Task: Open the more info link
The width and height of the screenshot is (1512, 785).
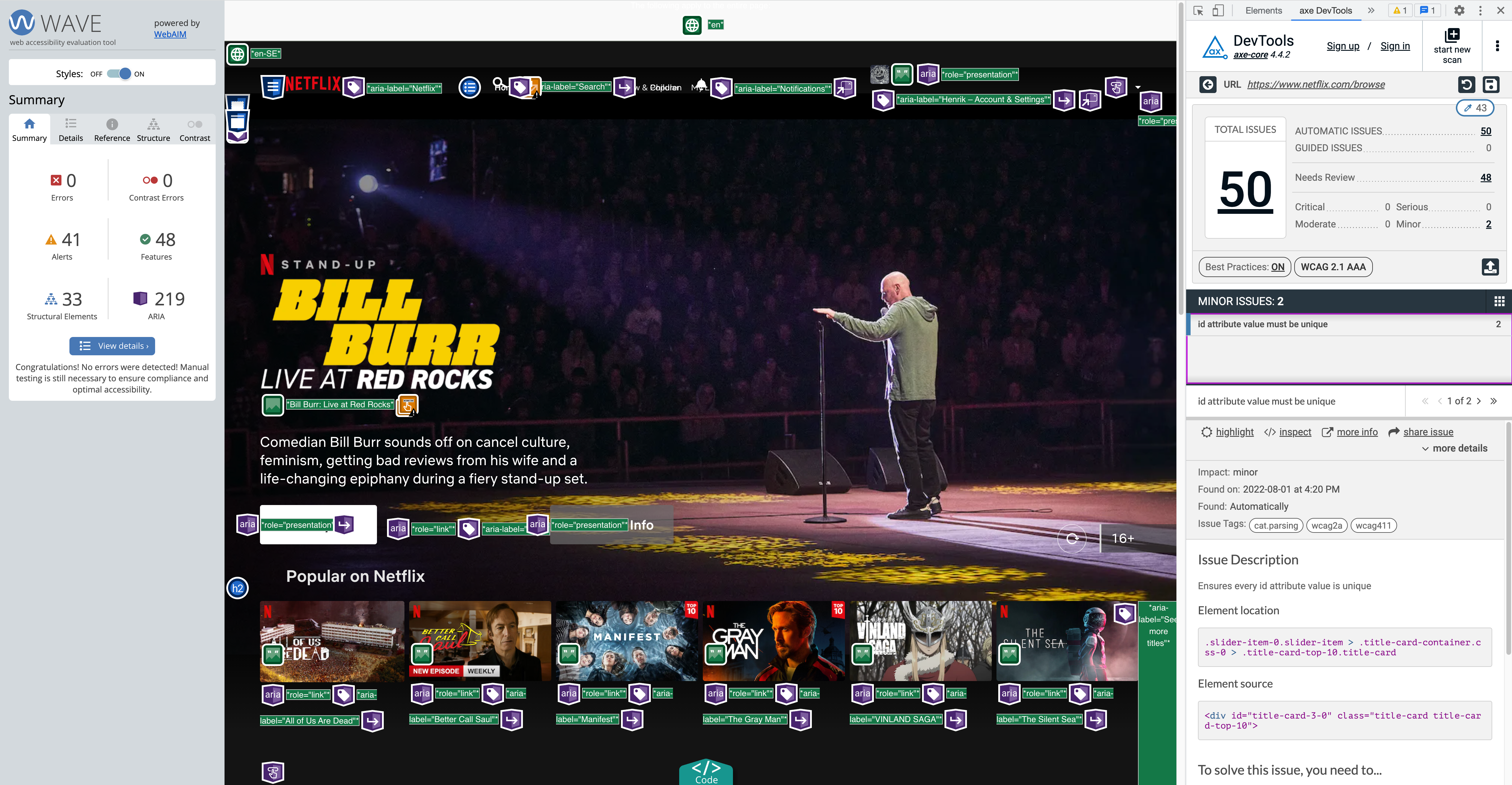Action: tap(1357, 432)
